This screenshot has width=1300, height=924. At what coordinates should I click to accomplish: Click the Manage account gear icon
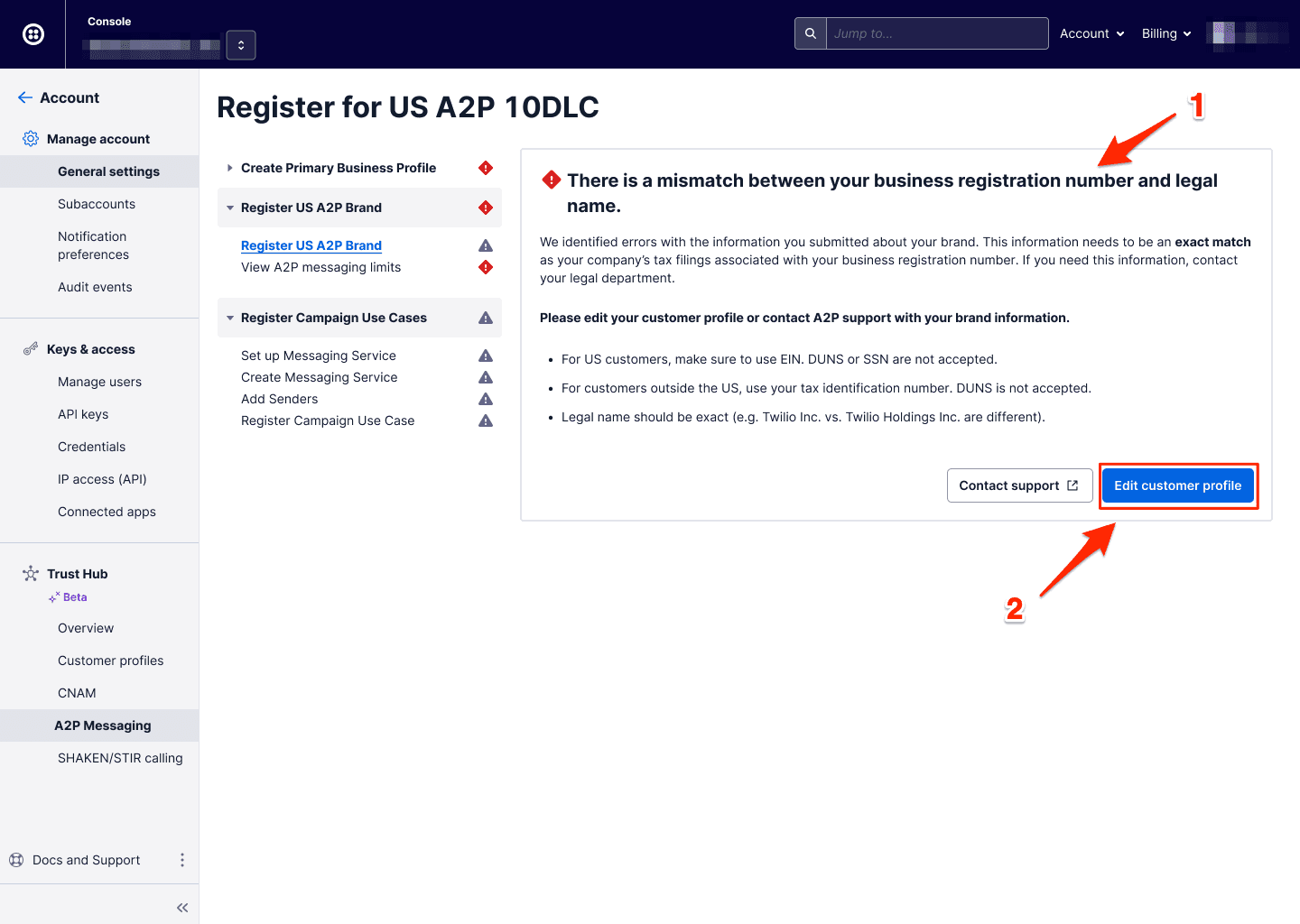pos(30,138)
